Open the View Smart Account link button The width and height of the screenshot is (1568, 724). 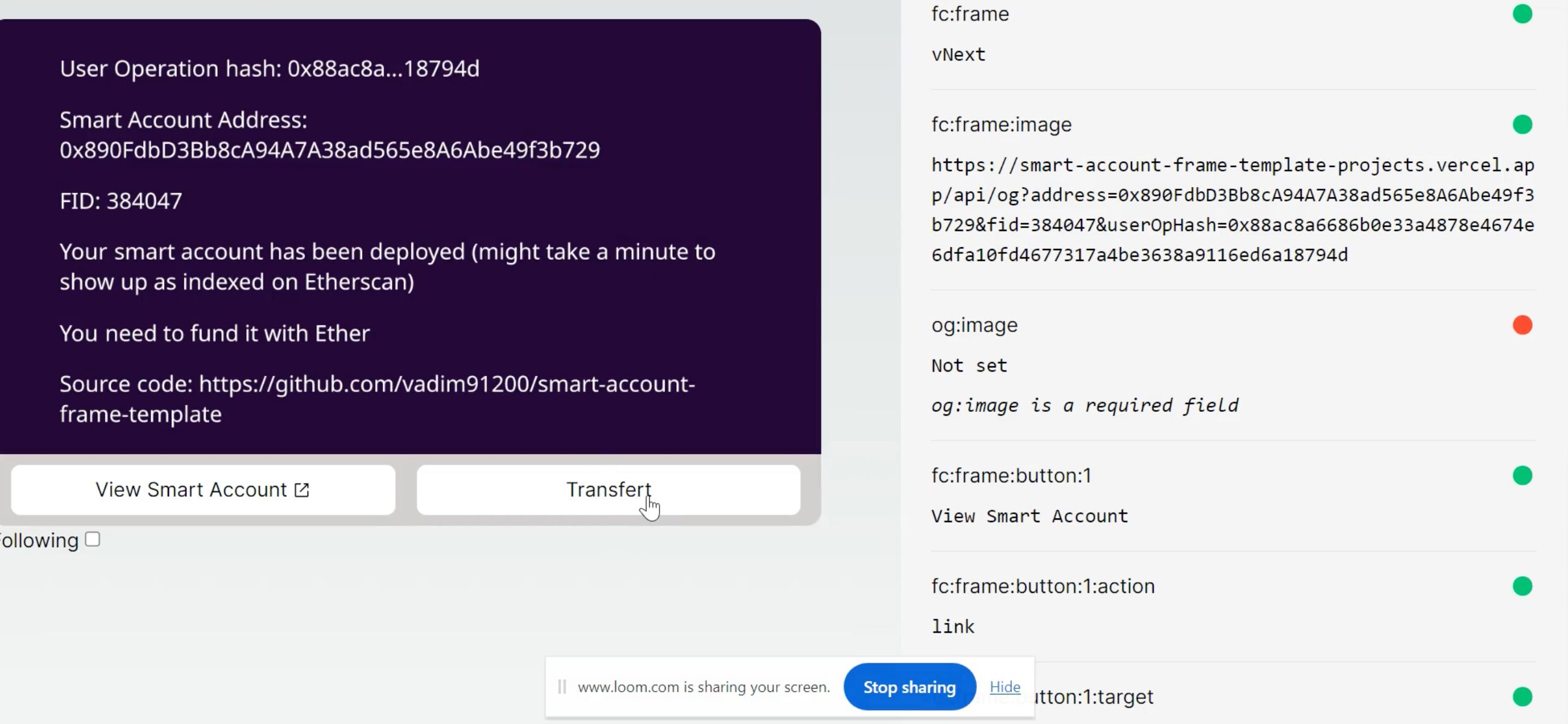203,489
